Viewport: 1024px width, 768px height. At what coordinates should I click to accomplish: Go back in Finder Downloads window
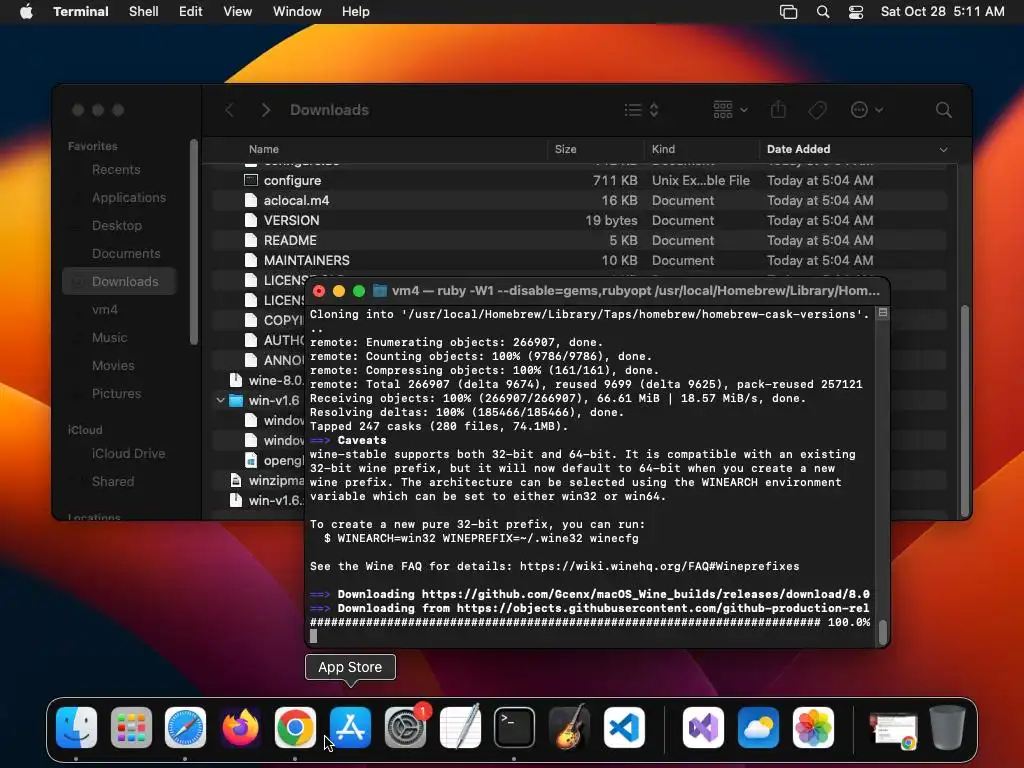(x=229, y=110)
